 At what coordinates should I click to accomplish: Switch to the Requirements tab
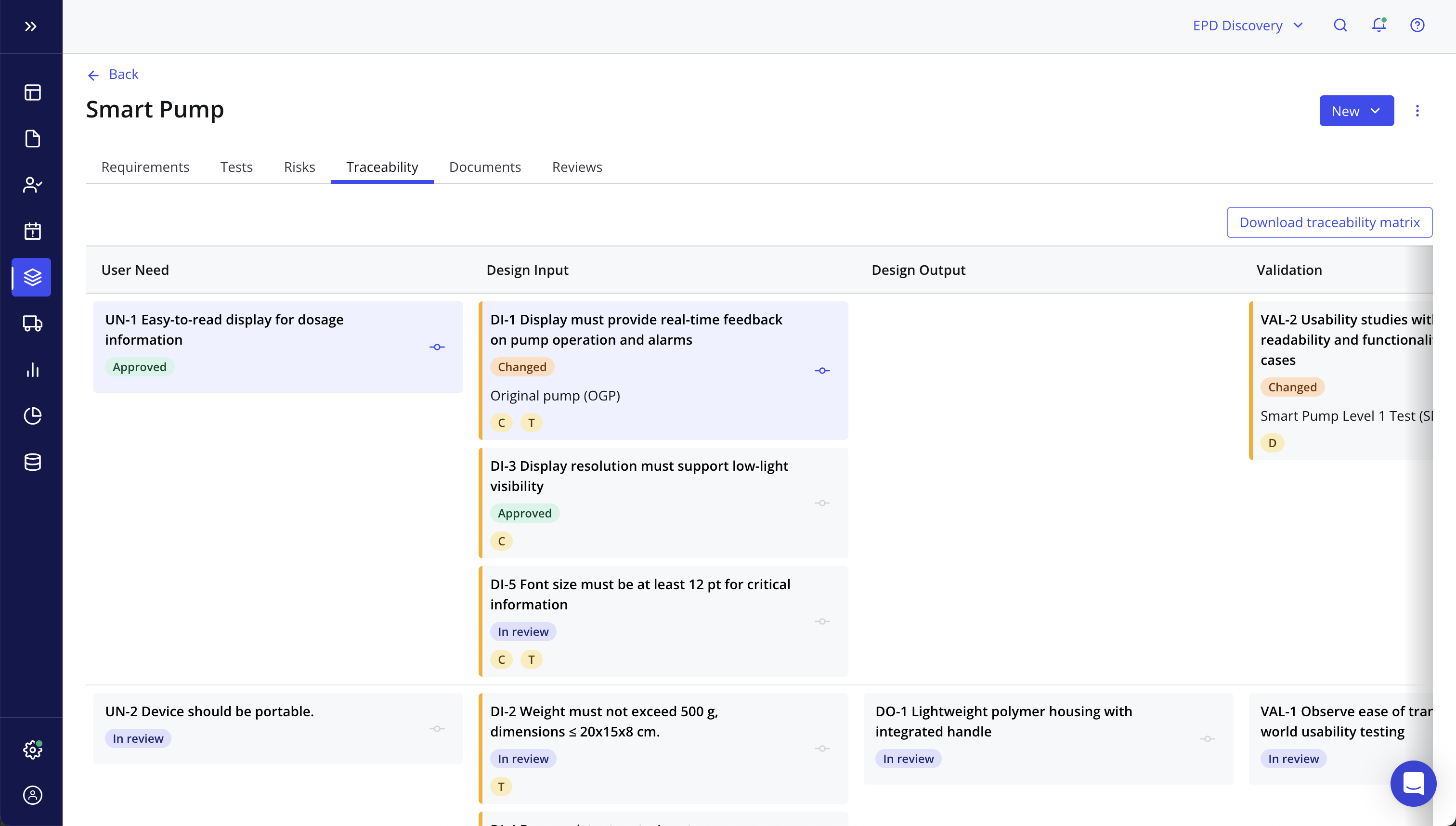145,167
